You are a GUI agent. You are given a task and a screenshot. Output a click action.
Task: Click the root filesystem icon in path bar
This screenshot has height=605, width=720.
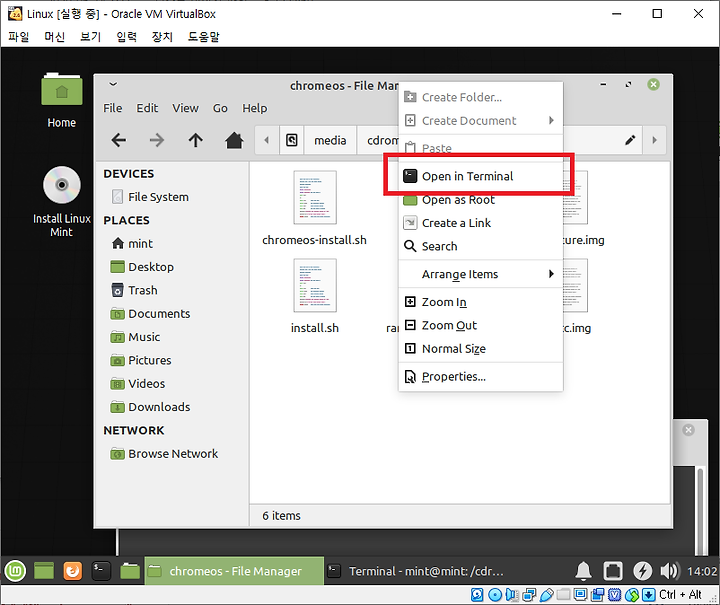point(292,140)
